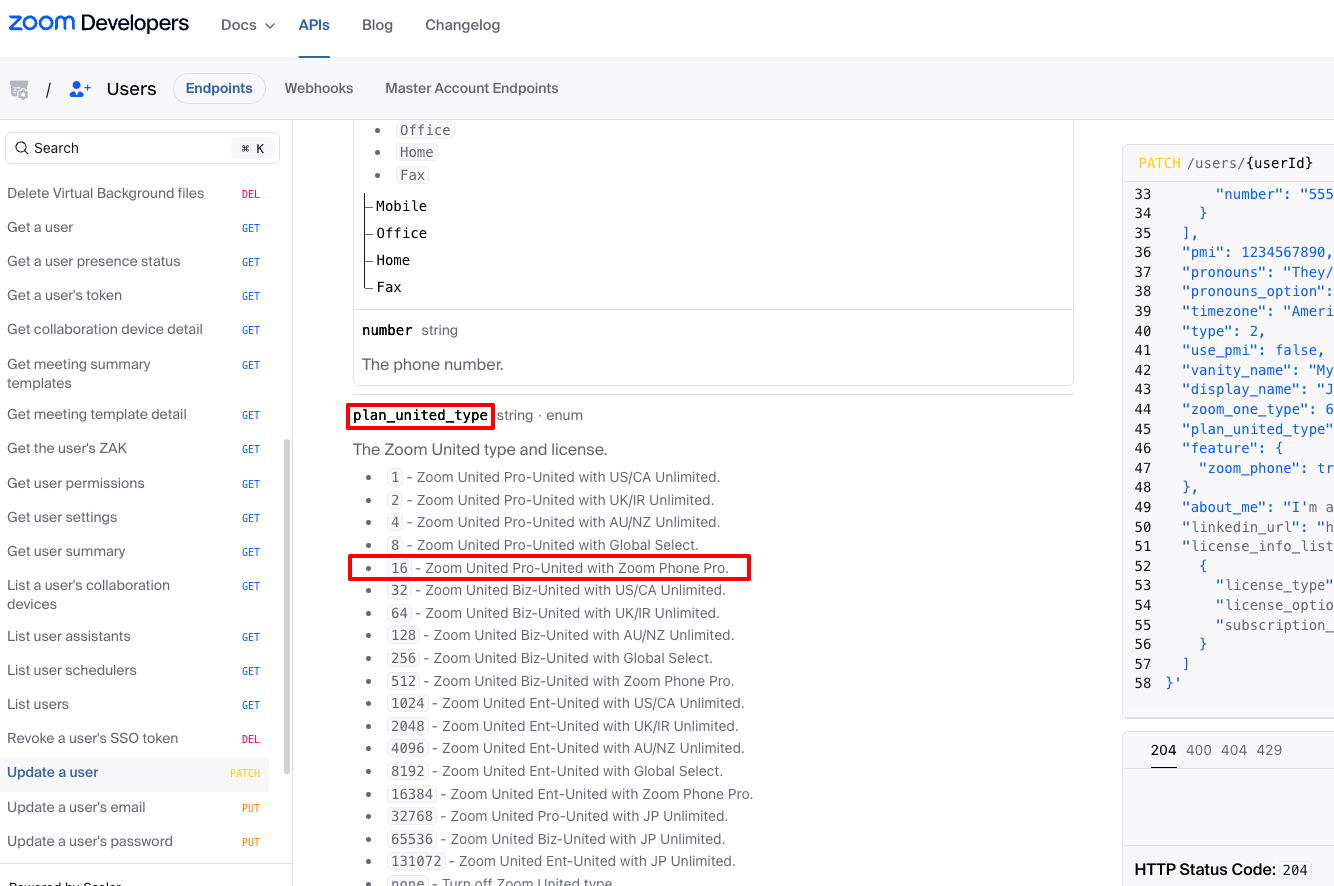Select the 204 response tab
The height and width of the screenshot is (886, 1334).
(1163, 750)
